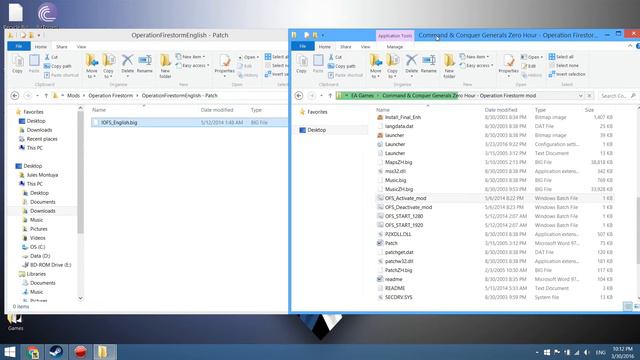Click Properties in the Patch window ribbon
640x360 pixels.
click(224, 66)
